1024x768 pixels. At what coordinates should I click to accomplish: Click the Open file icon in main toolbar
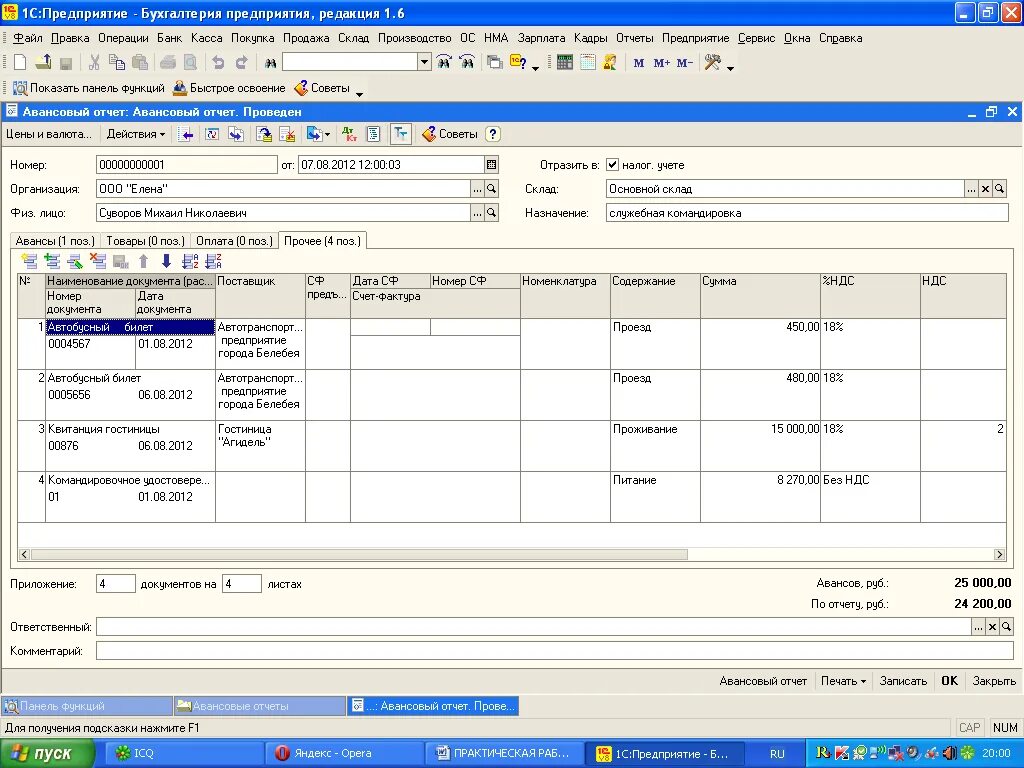click(43, 63)
